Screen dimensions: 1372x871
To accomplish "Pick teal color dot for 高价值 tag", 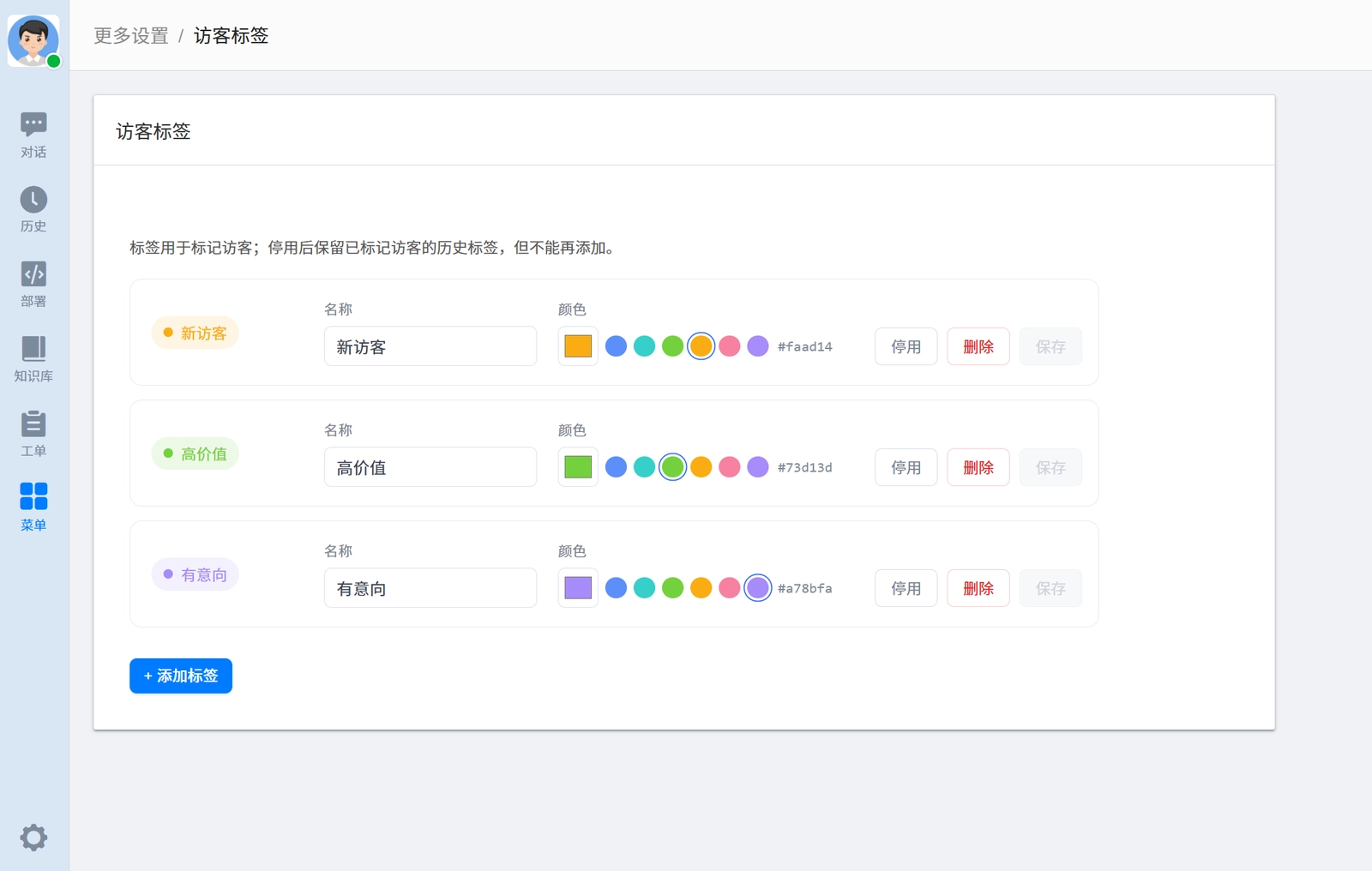I will point(644,467).
